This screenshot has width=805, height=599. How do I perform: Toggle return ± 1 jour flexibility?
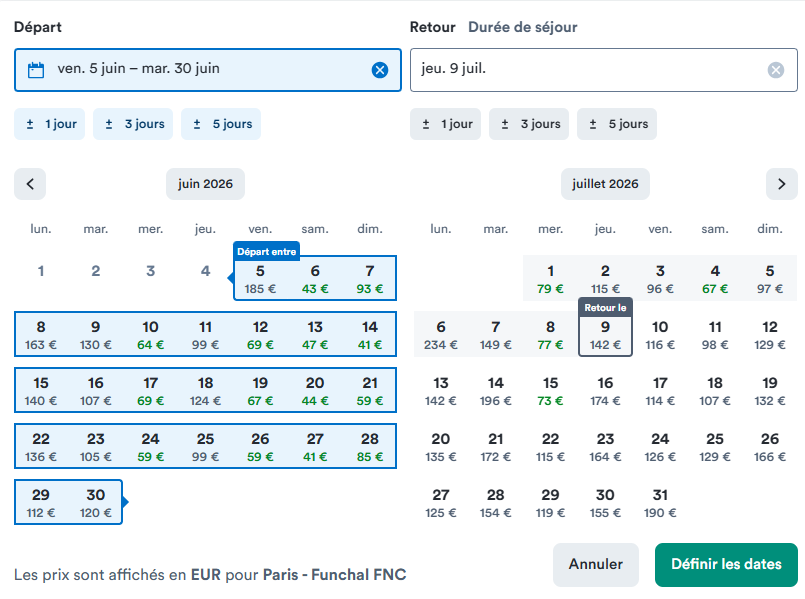pos(445,124)
